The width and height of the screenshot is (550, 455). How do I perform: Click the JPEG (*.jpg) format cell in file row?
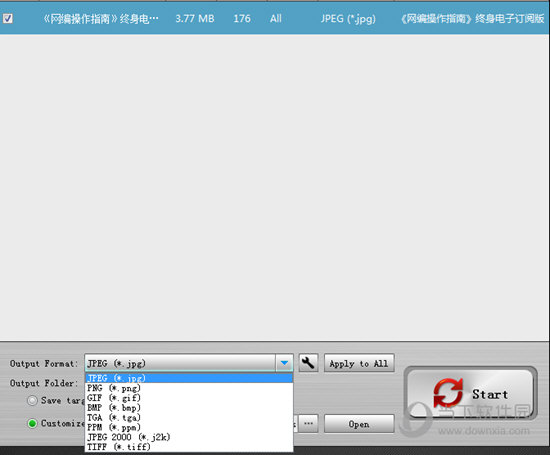(x=348, y=19)
